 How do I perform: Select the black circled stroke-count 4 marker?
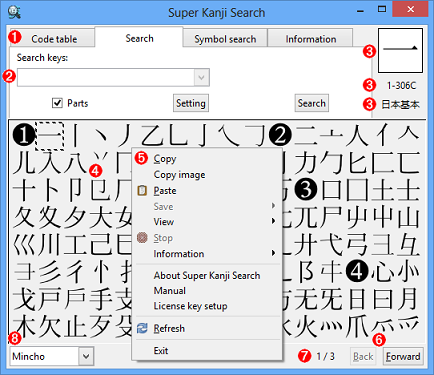tap(357, 270)
